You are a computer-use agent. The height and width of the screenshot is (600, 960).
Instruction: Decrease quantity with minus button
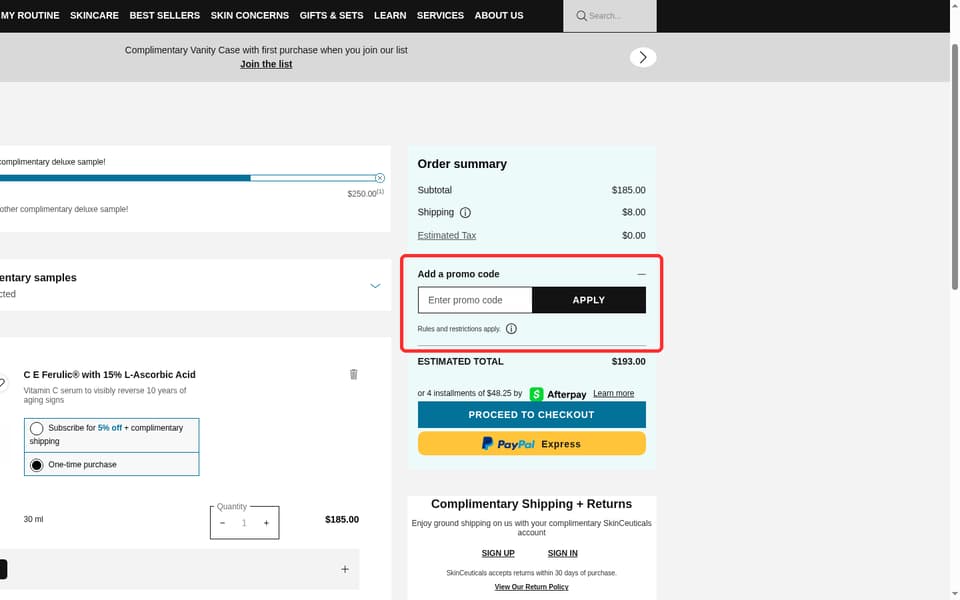click(222, 523)
